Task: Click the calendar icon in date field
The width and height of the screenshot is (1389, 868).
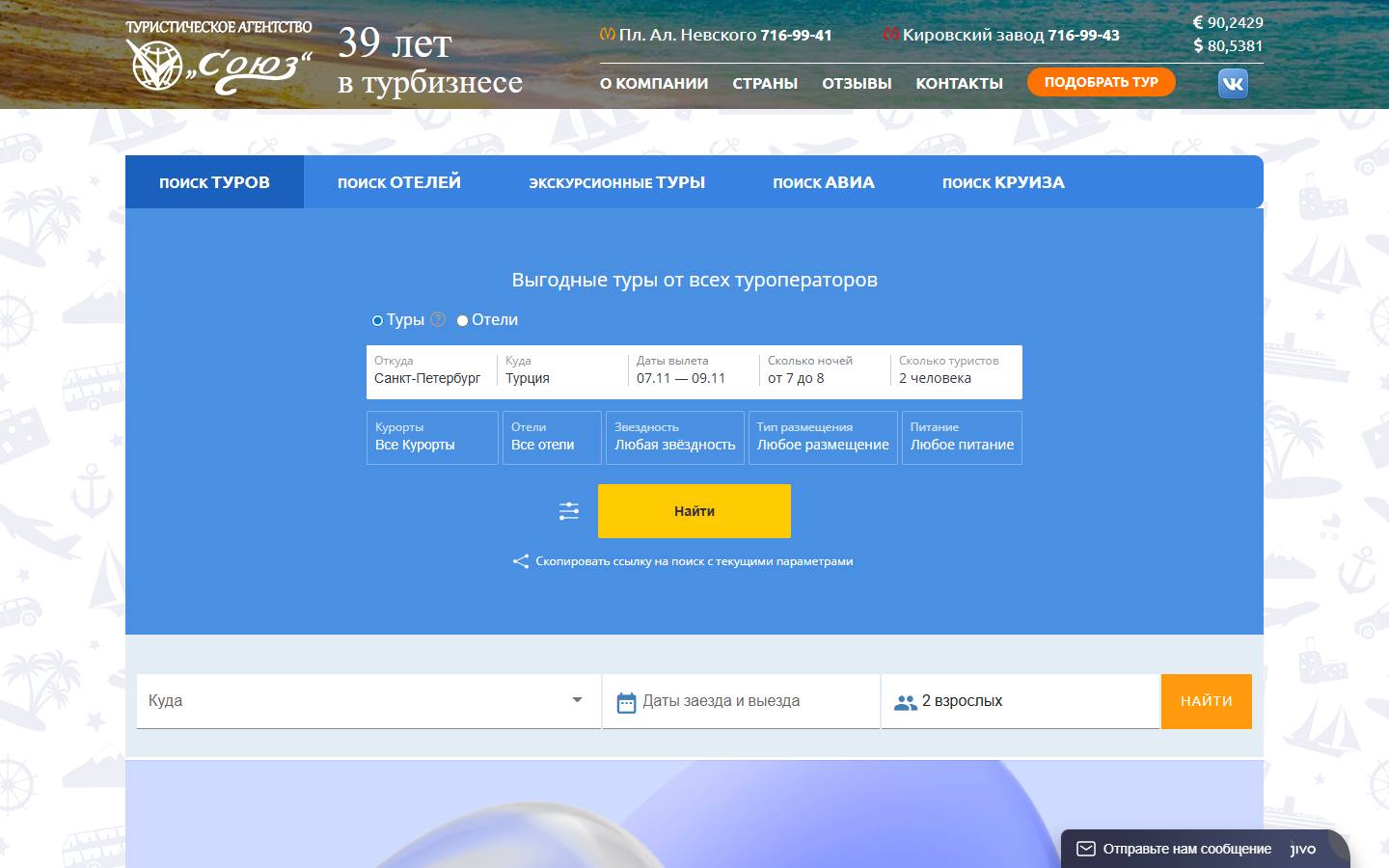Action: [626, 702]
